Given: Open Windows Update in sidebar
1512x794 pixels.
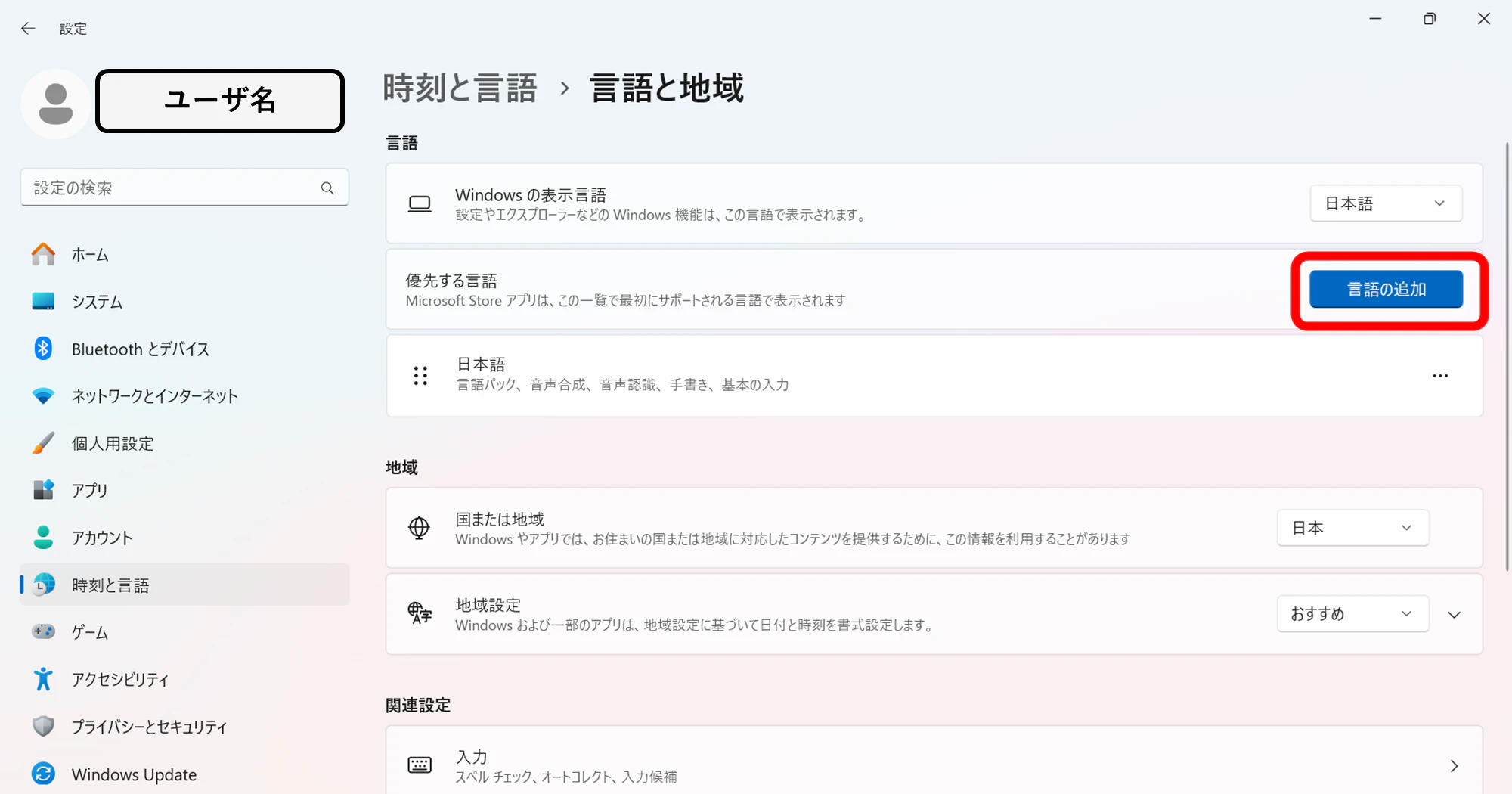Looking at the screenshot, I should coord(184,774).
